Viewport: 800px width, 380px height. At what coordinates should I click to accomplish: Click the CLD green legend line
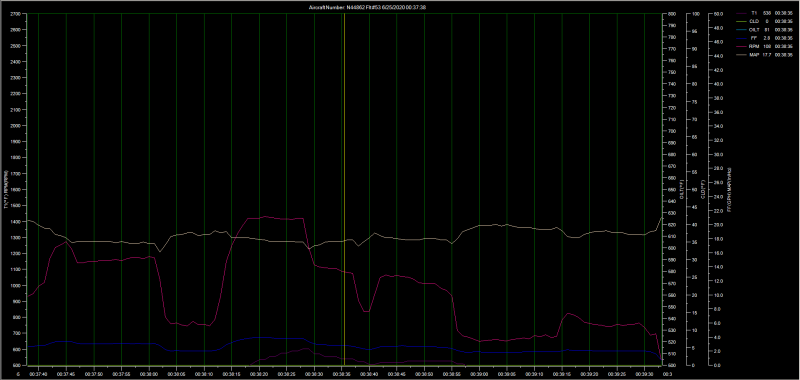[740, 21]
